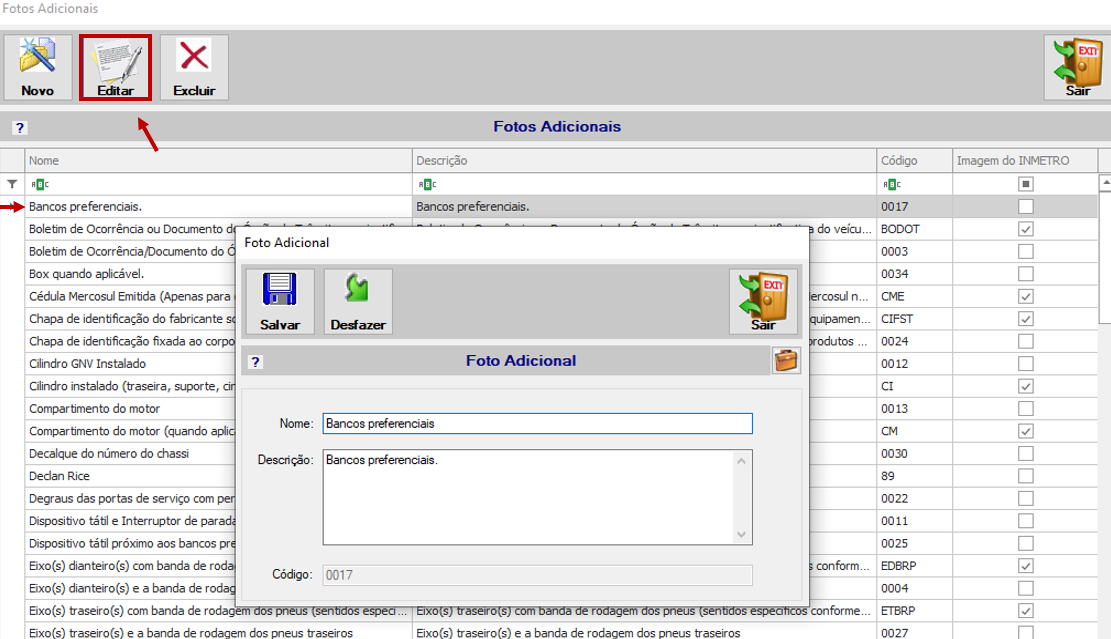The image size is (1111, 639).
Task: Toggle INMETRO checkbox for code 0012
Action: click(x=1025, y=363)
